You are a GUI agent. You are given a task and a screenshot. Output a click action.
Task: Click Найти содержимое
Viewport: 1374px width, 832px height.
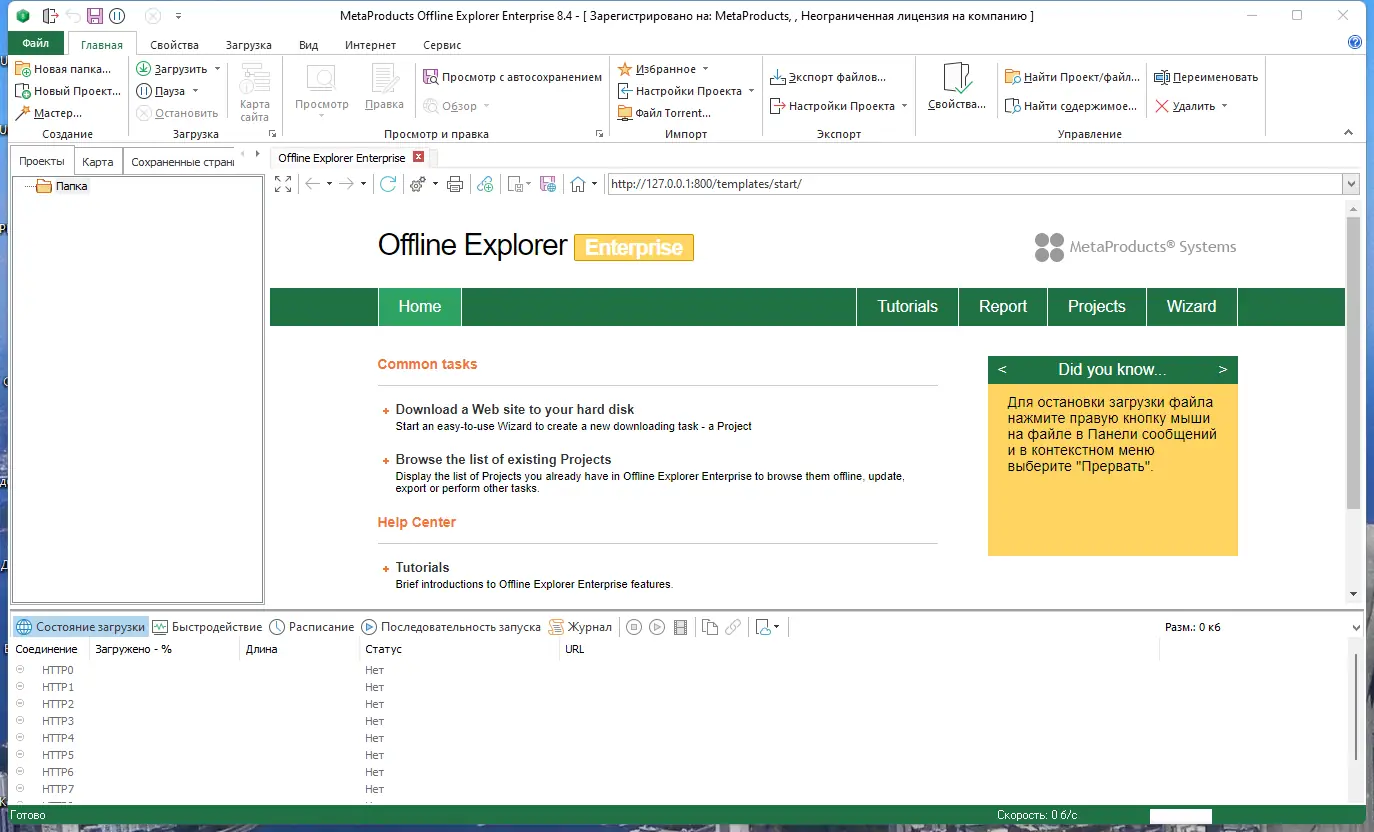(1071, 106)
